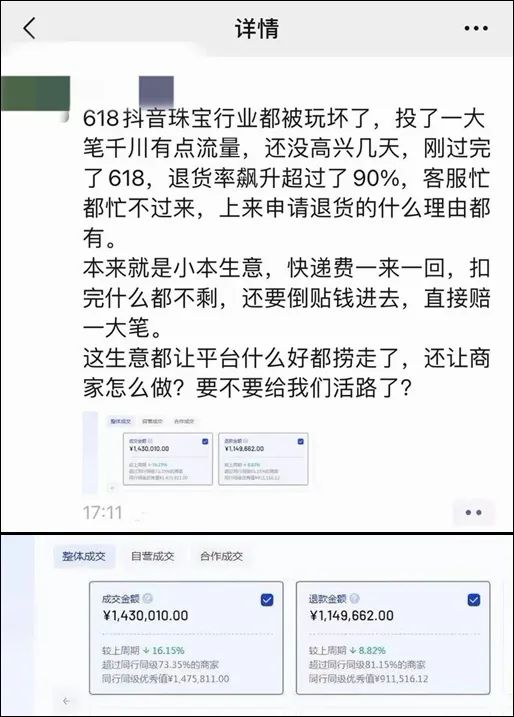Switch to the 自营成交 tab
This screenshot has width=514, height=717.
tap(152, 556)
